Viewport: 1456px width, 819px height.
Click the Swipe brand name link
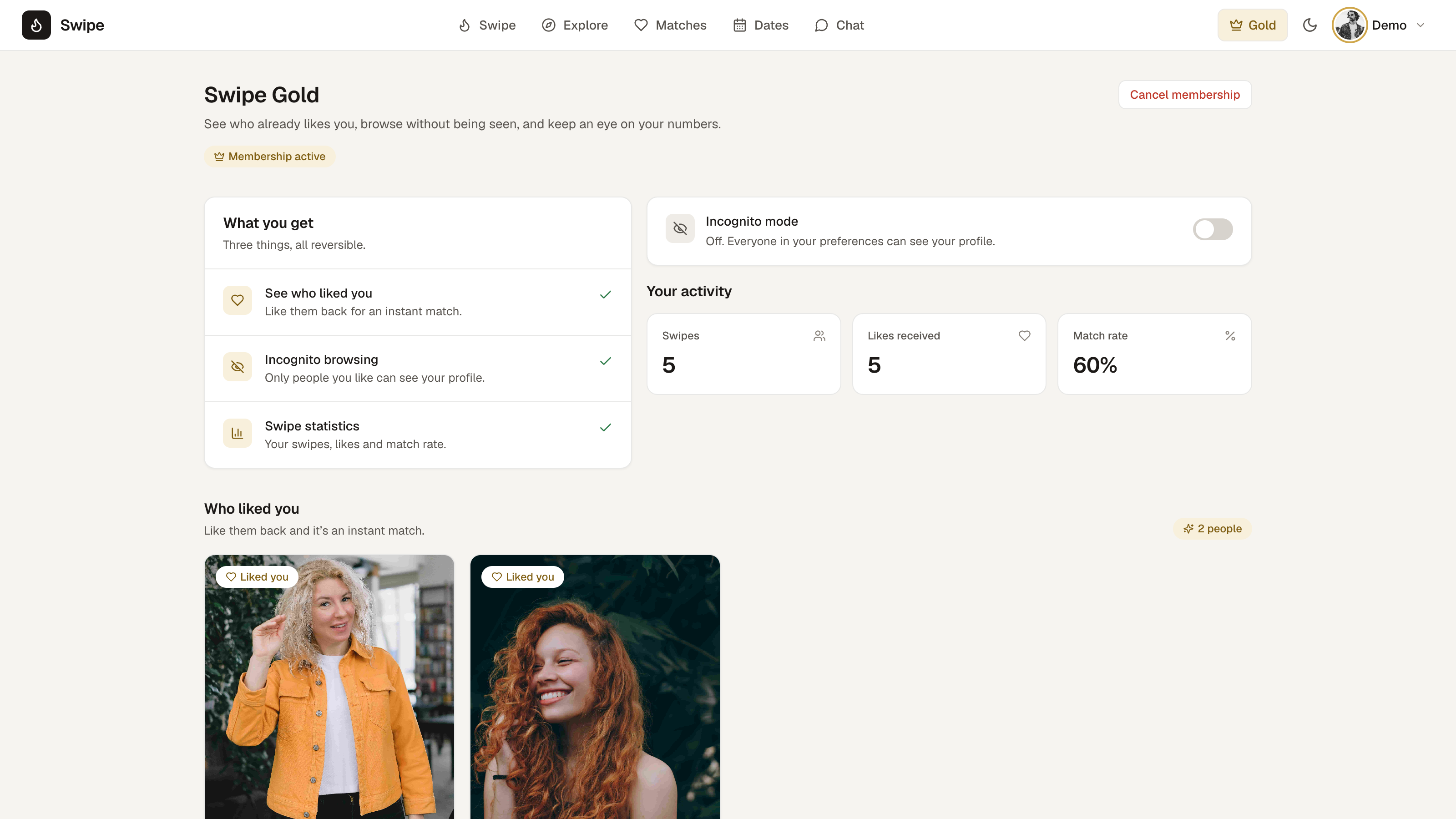pyautogui.click(x=82, y=25)
